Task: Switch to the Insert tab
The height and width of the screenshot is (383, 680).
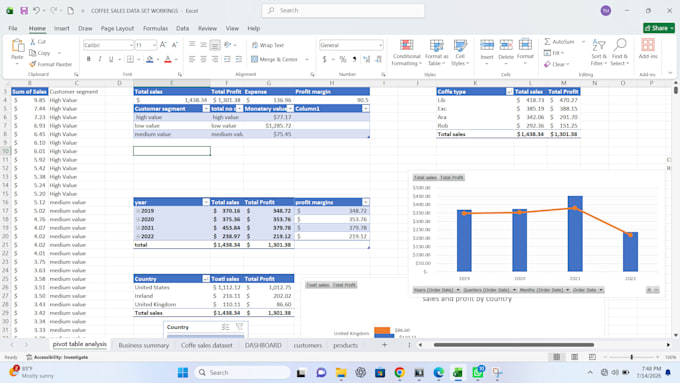Action: point(62,28)
